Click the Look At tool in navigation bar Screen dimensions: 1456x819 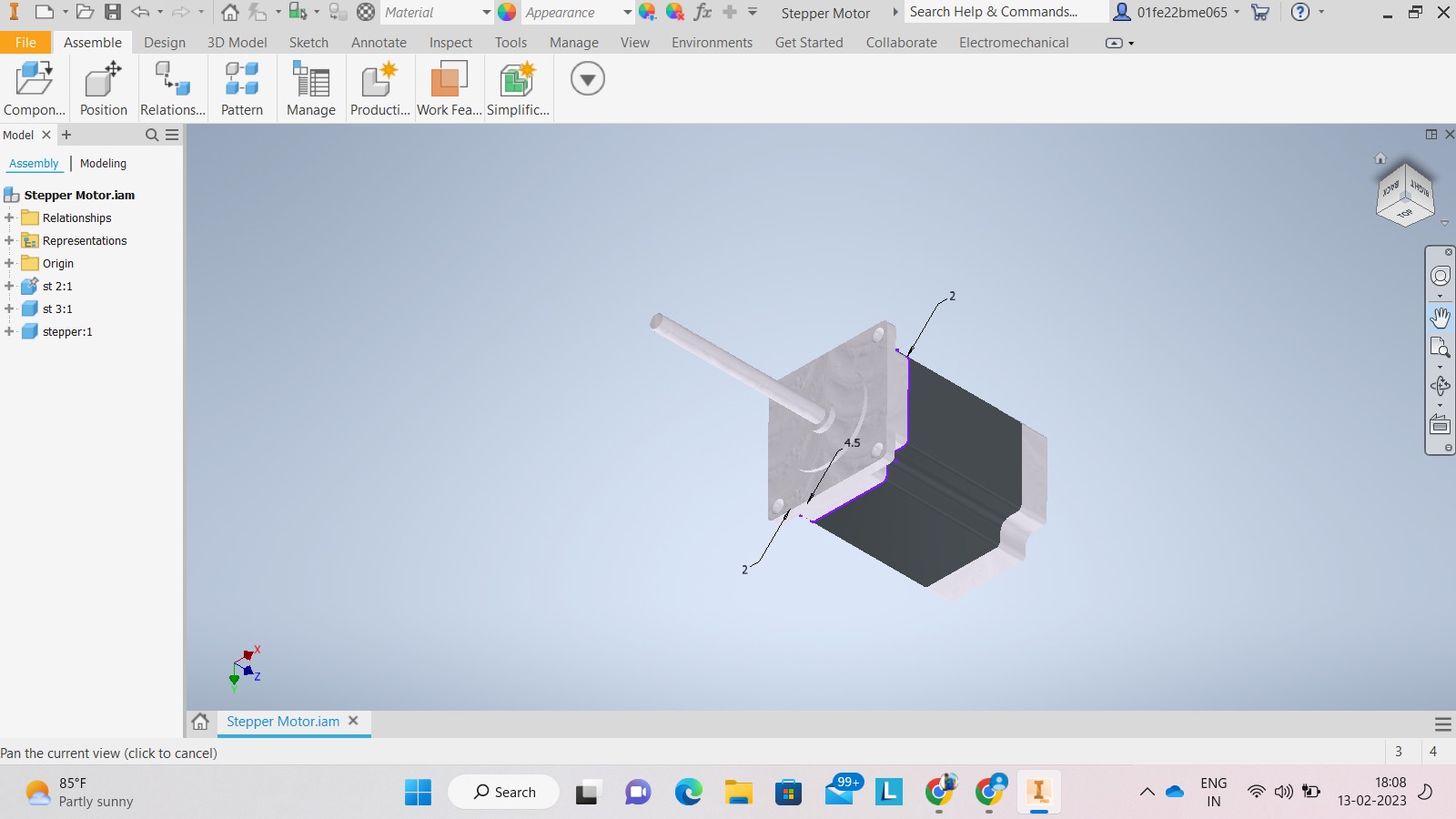coord(1441,424)
